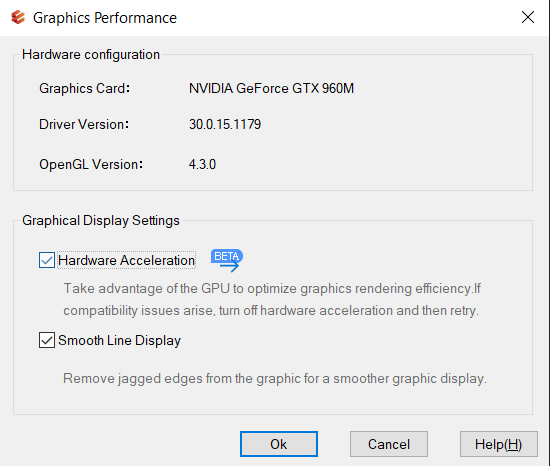
Task: Toggle the Hardware Acceleration checkbox
Action: coord(47,260)
